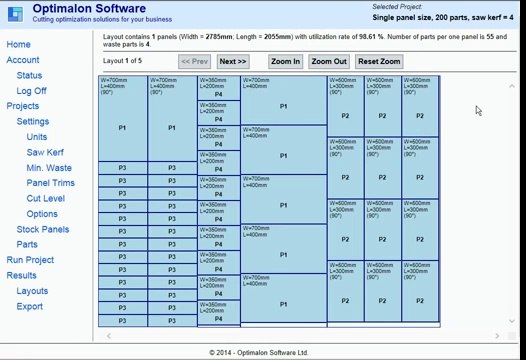Select Run Project in sidebar
The width and height of the screenshot is (526, 360).
click(x=30, y=260)
